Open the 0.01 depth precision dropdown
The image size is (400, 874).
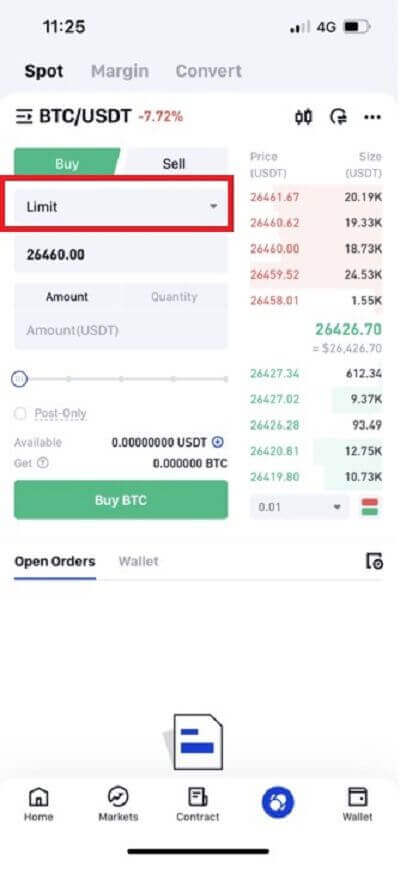(300, 507)
